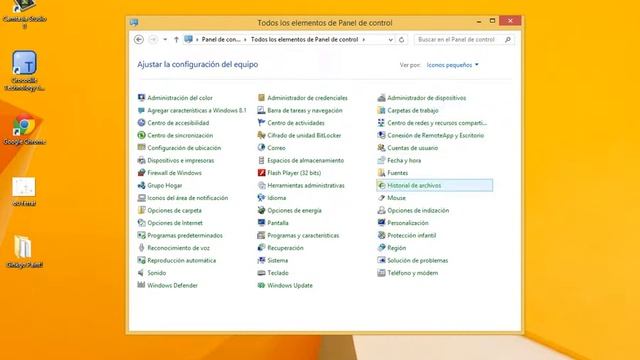
Task: Open Fecha y hora link
Action: (x=404, y=160)
